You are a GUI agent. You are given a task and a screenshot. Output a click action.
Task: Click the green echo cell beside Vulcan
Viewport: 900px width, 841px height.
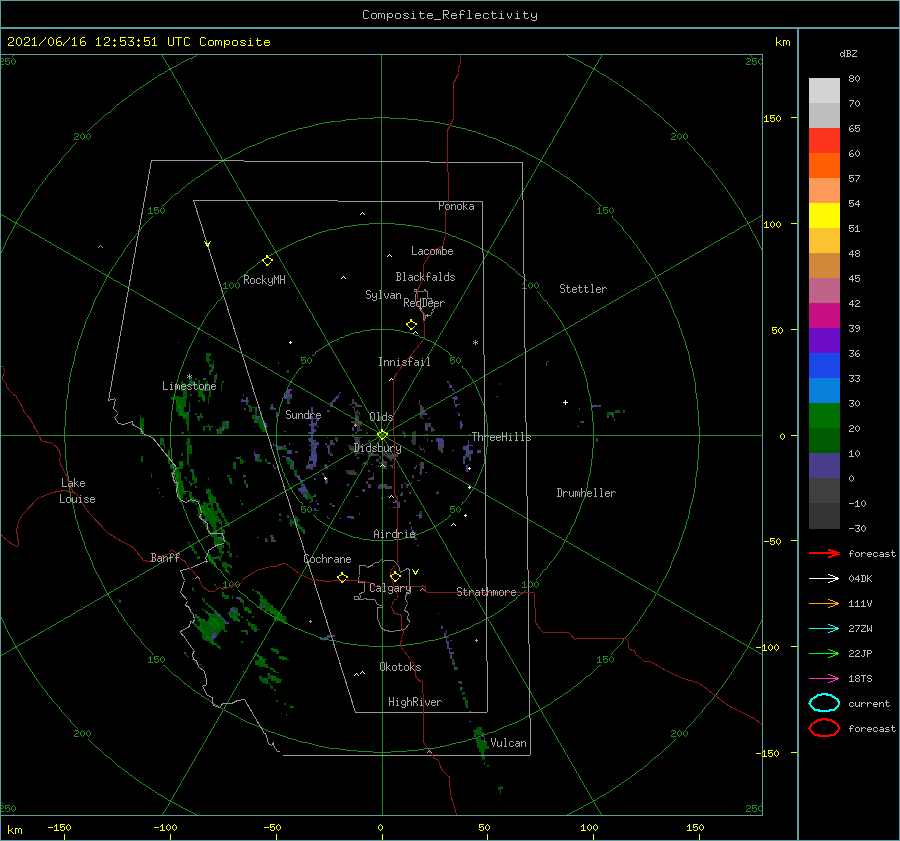click(481, 742)
